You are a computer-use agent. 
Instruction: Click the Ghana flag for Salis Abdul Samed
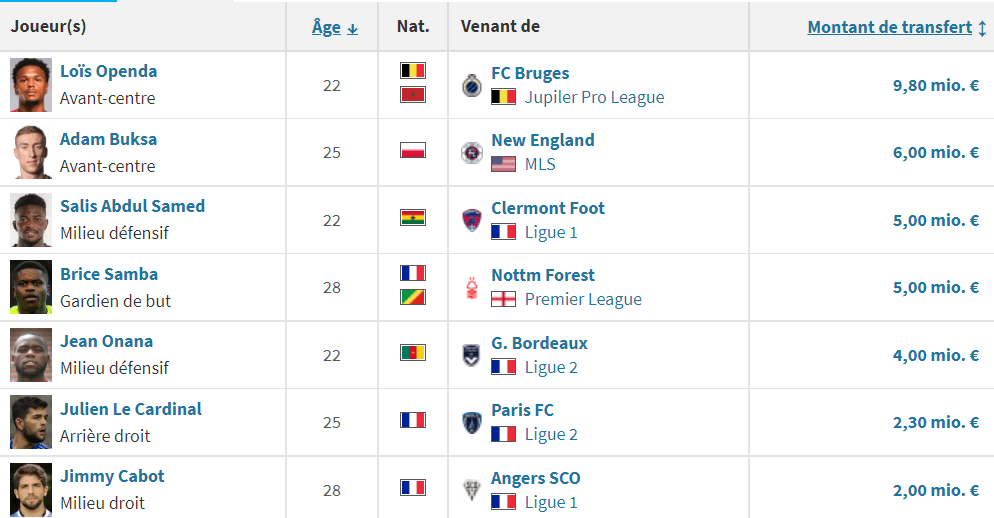click(413, 217)
